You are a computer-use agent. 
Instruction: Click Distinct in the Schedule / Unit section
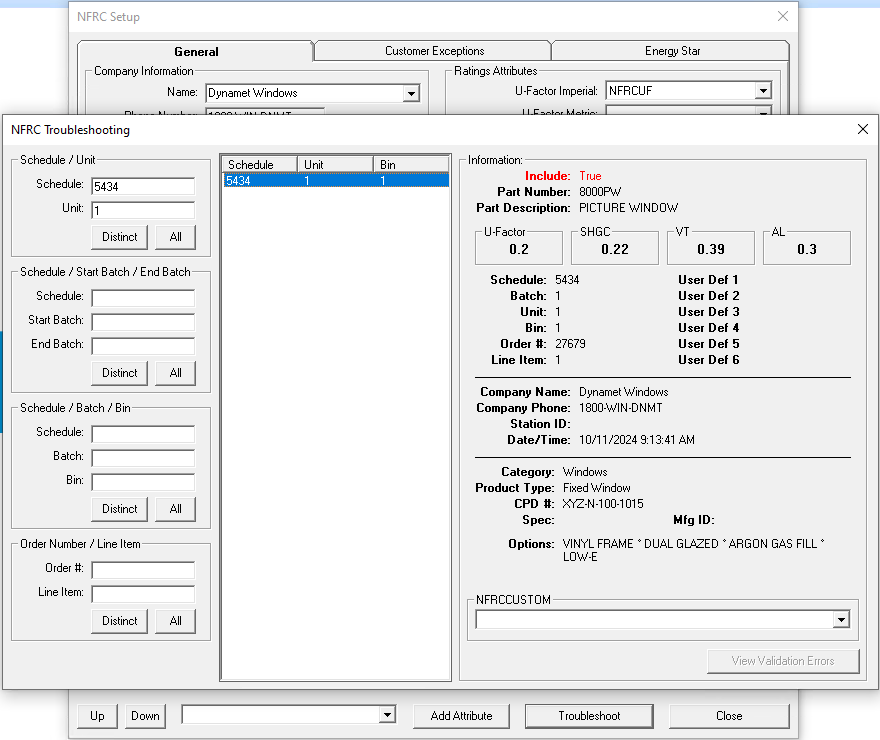[x=119, y=237]
